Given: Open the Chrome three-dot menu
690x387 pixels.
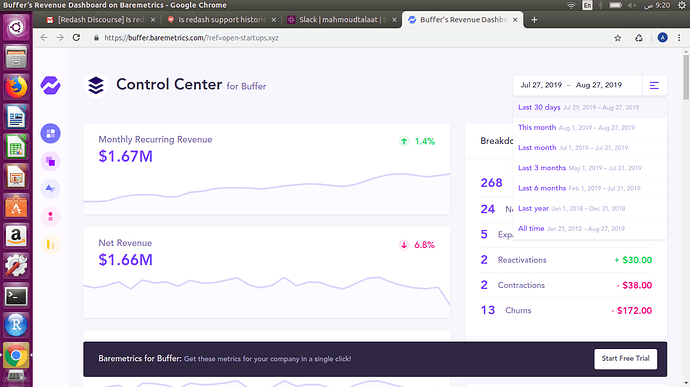Looking at the screenshot, I should 679,38.
